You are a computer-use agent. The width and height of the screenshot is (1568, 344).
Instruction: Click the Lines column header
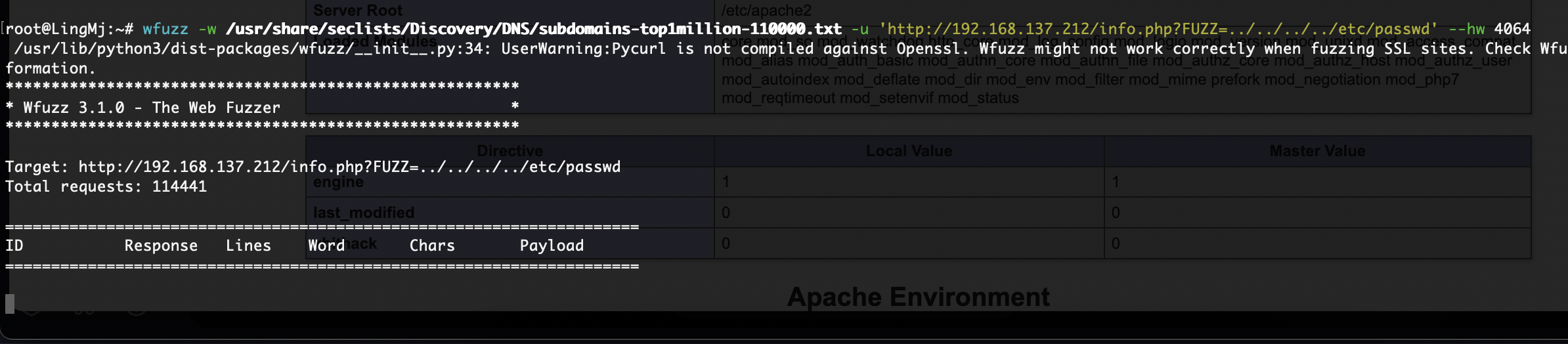point(248,246)
